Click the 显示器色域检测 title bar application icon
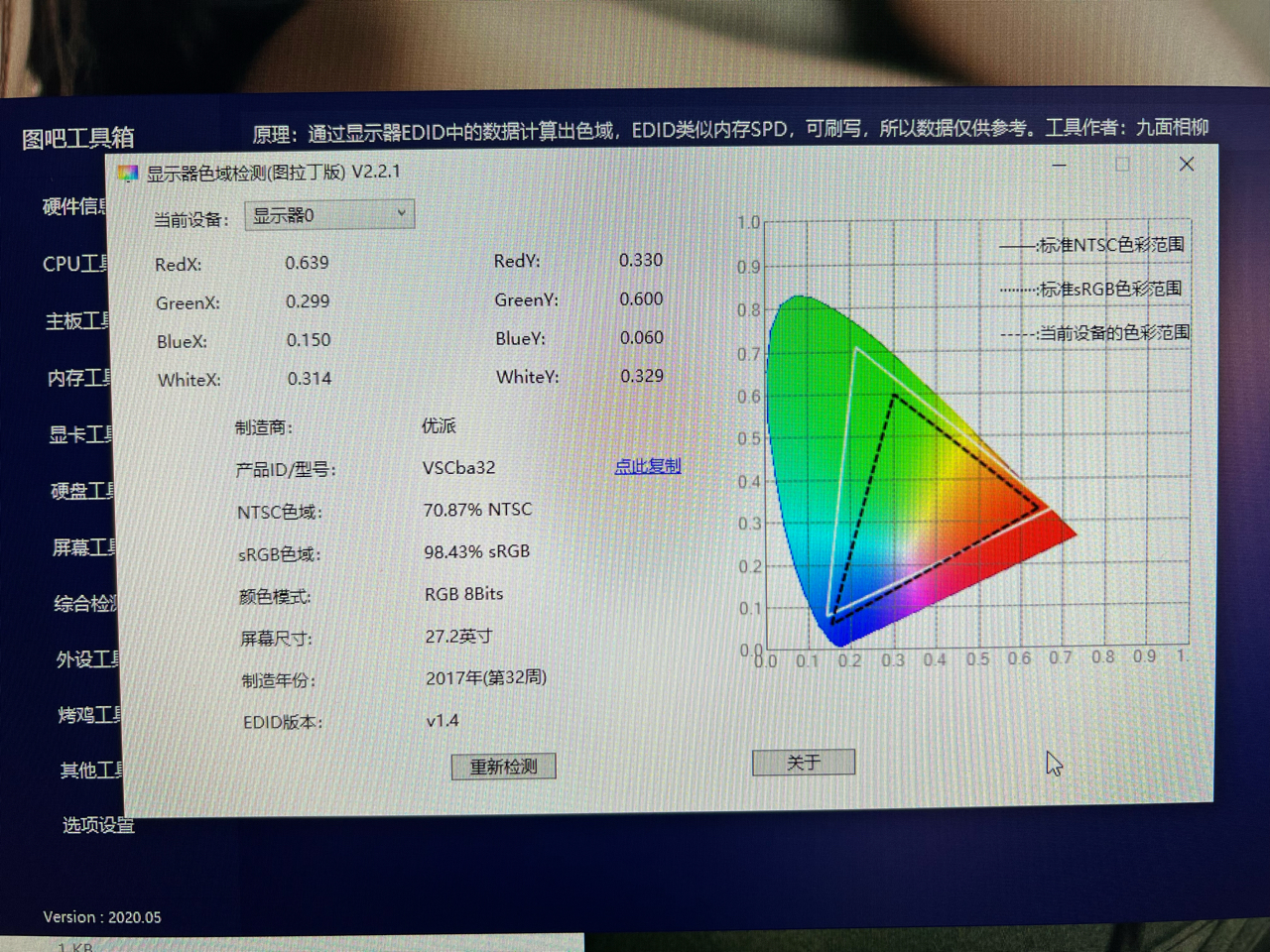 (x=127, y=171)
